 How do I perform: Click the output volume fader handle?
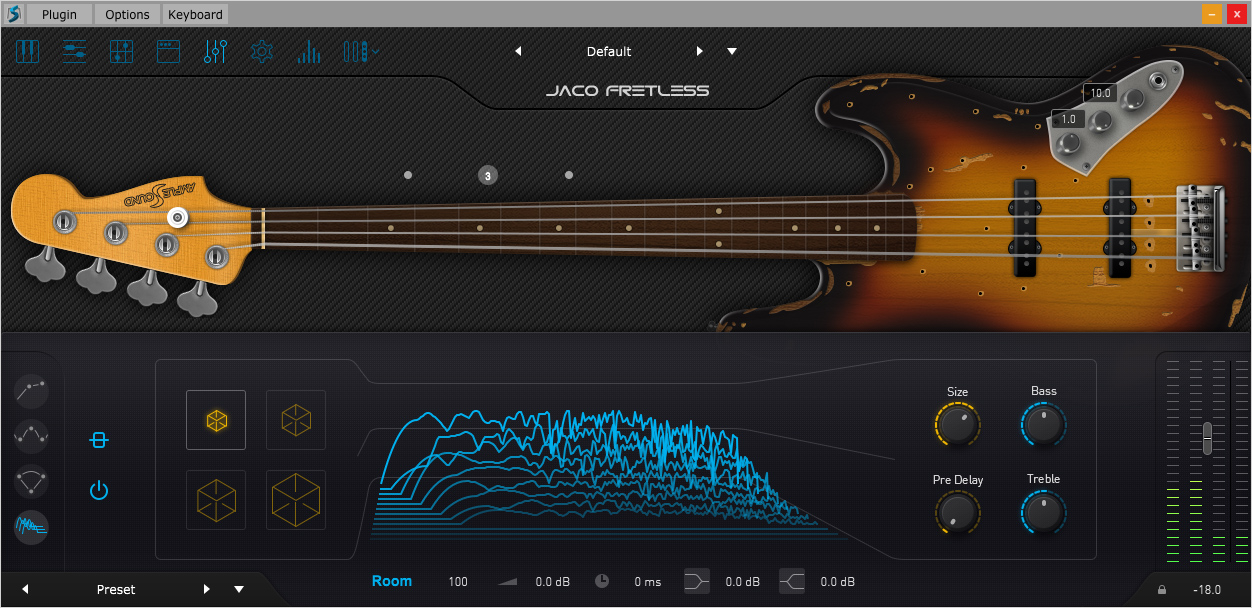point(1207,438)
